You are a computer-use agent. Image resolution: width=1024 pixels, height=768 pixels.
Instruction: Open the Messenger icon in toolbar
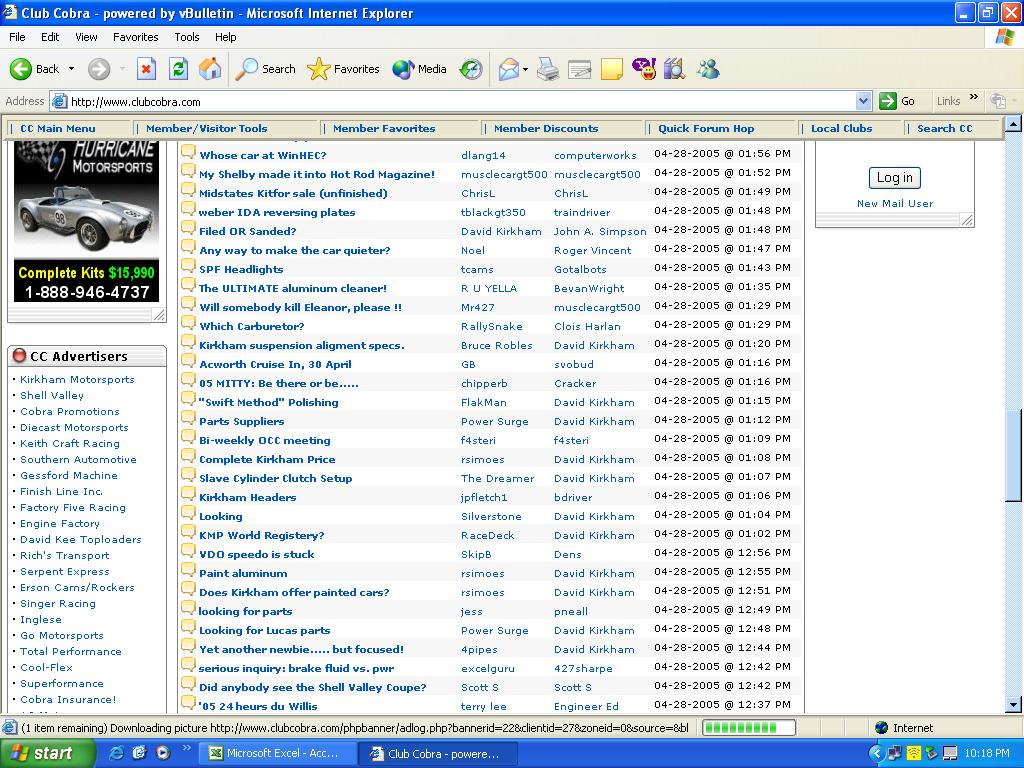pos(708,69)
